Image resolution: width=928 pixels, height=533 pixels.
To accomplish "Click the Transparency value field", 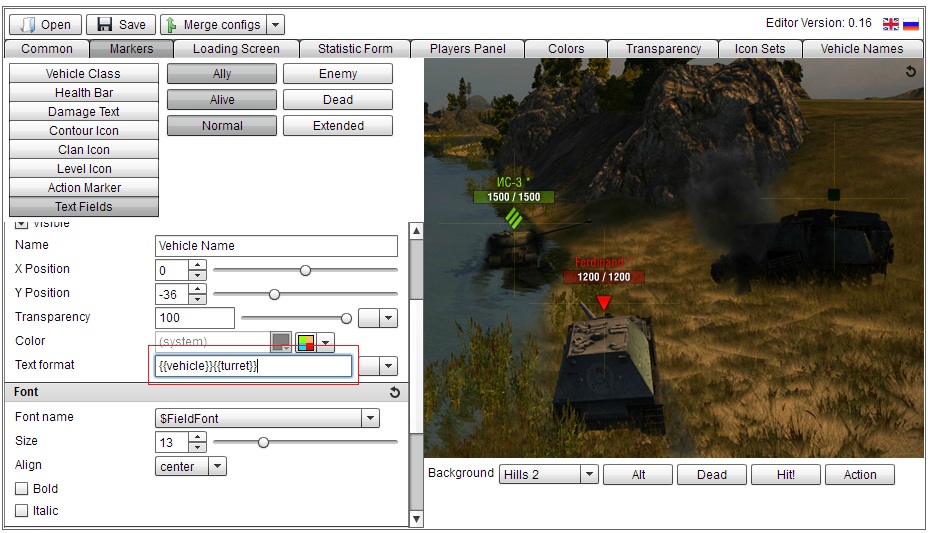I will pos(195,318).
